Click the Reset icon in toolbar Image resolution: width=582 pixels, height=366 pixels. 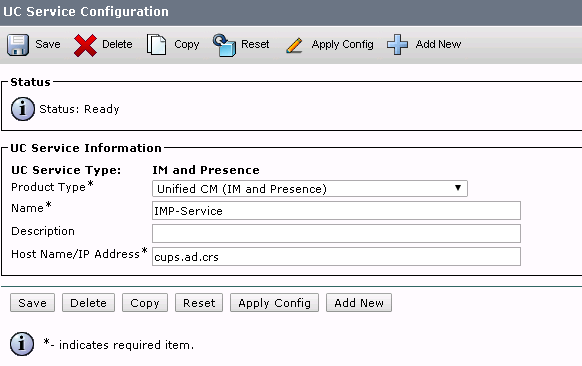tap(224, 45)
